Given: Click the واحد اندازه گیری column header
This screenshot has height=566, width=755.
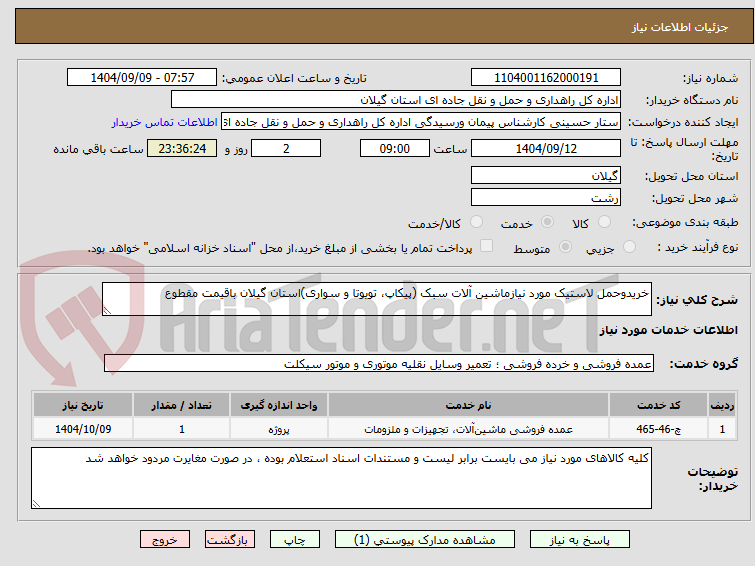Looking at the screenshot, I should [x=279, y=405].
